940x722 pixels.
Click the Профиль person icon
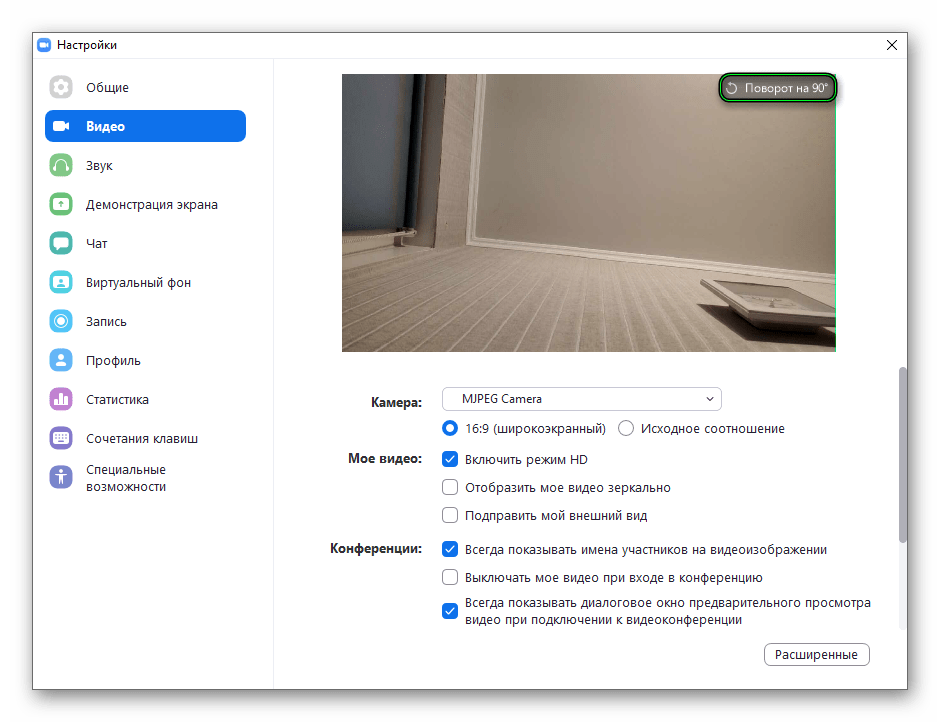61,361
